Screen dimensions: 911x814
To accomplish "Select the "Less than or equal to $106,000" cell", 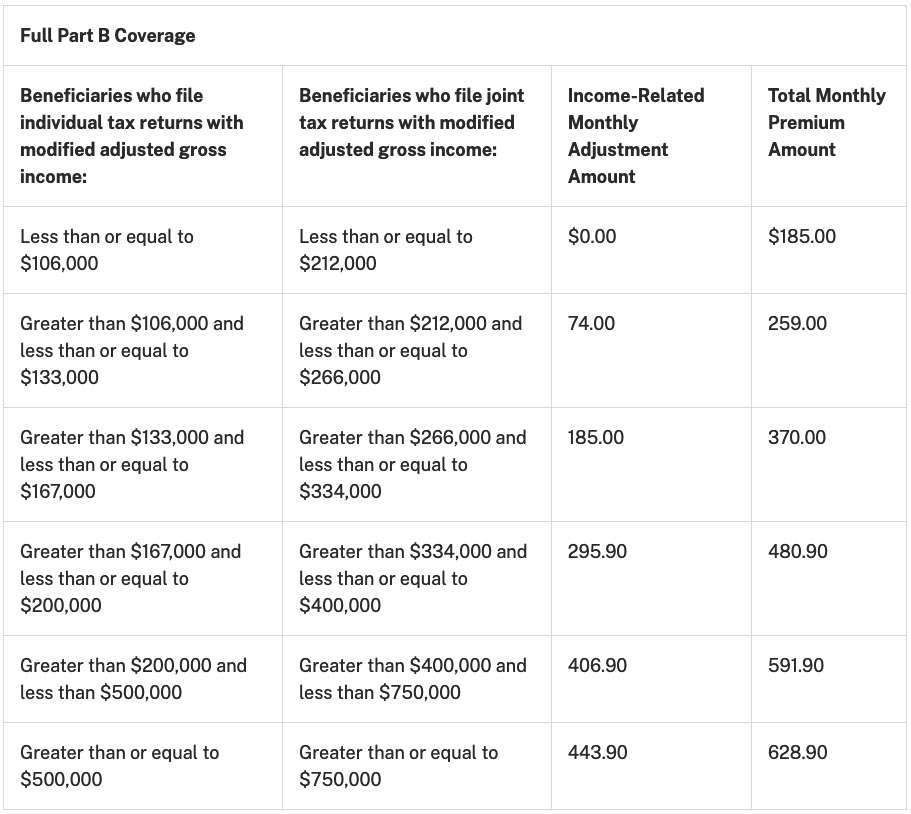I will (107, 250).
